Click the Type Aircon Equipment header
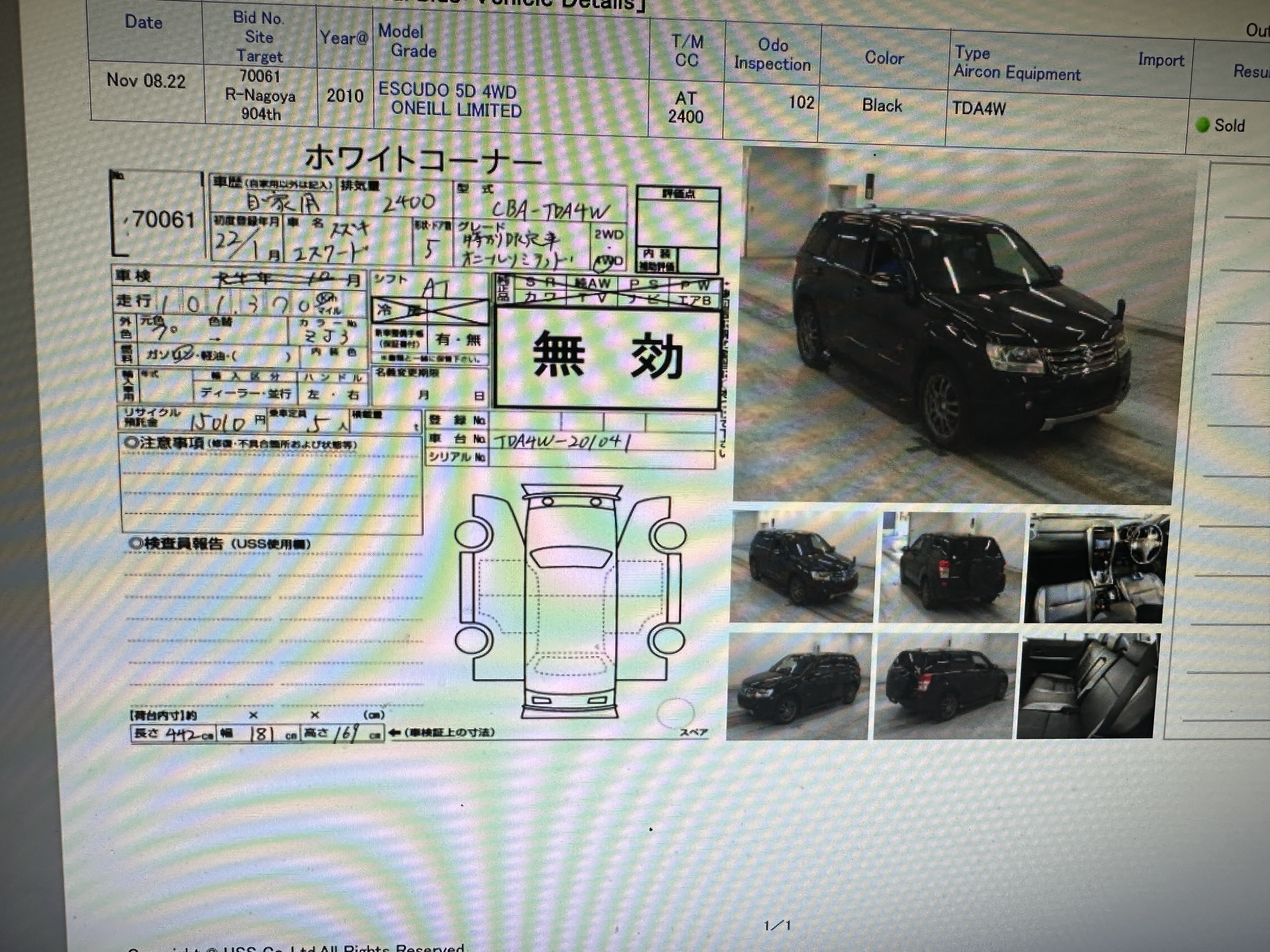Viewport: 1270px width, 952px height. point(1017,63)
